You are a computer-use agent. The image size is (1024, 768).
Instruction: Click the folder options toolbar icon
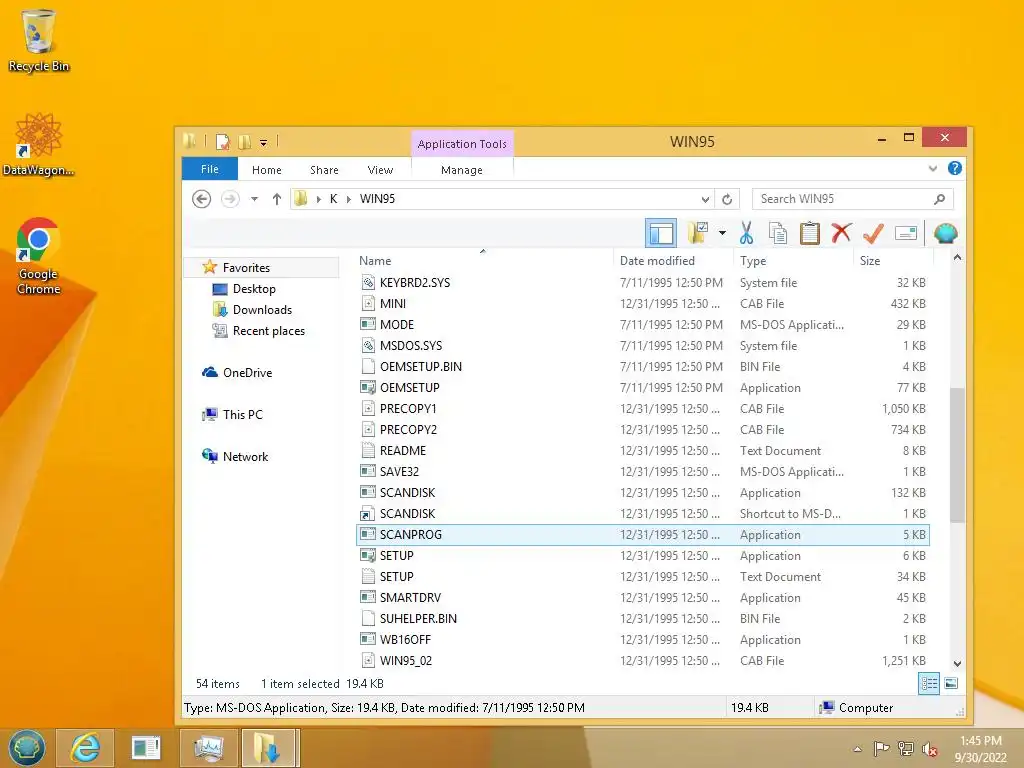click(x=698, y=232)
